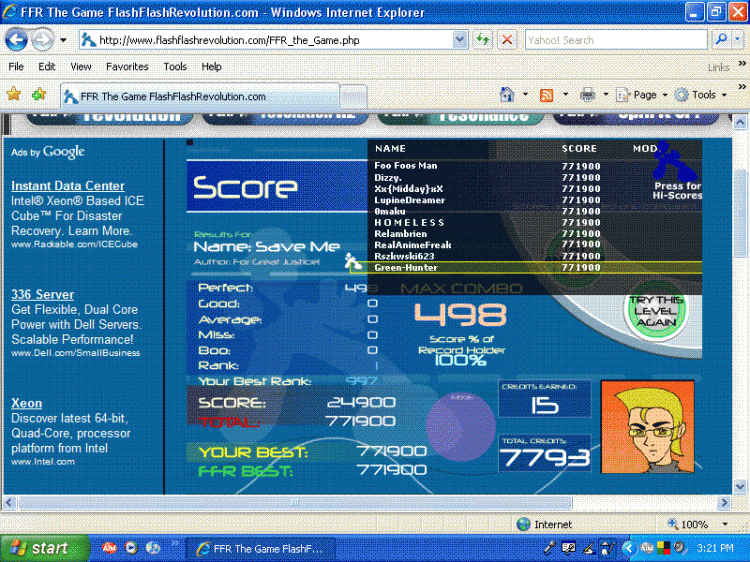Expand the zoom level 100% dropdown
This screenshot has width=750, height=562.
point(725,524)
